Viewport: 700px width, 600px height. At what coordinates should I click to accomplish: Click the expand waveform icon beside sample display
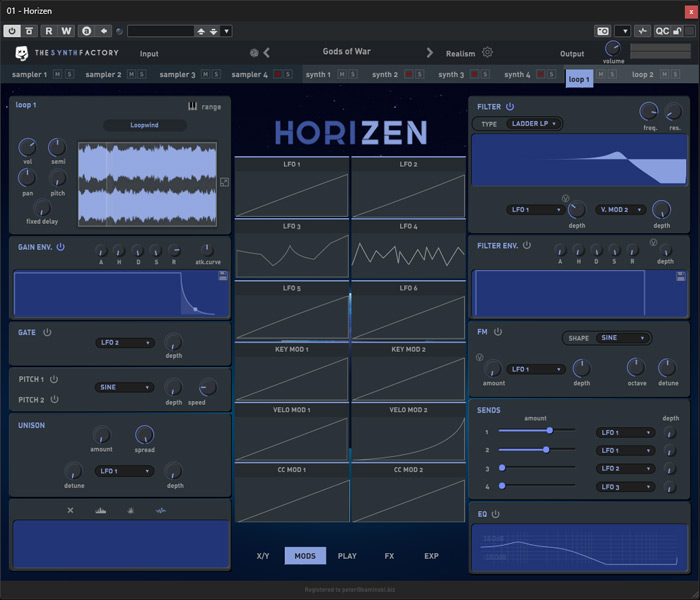point(224,182)
